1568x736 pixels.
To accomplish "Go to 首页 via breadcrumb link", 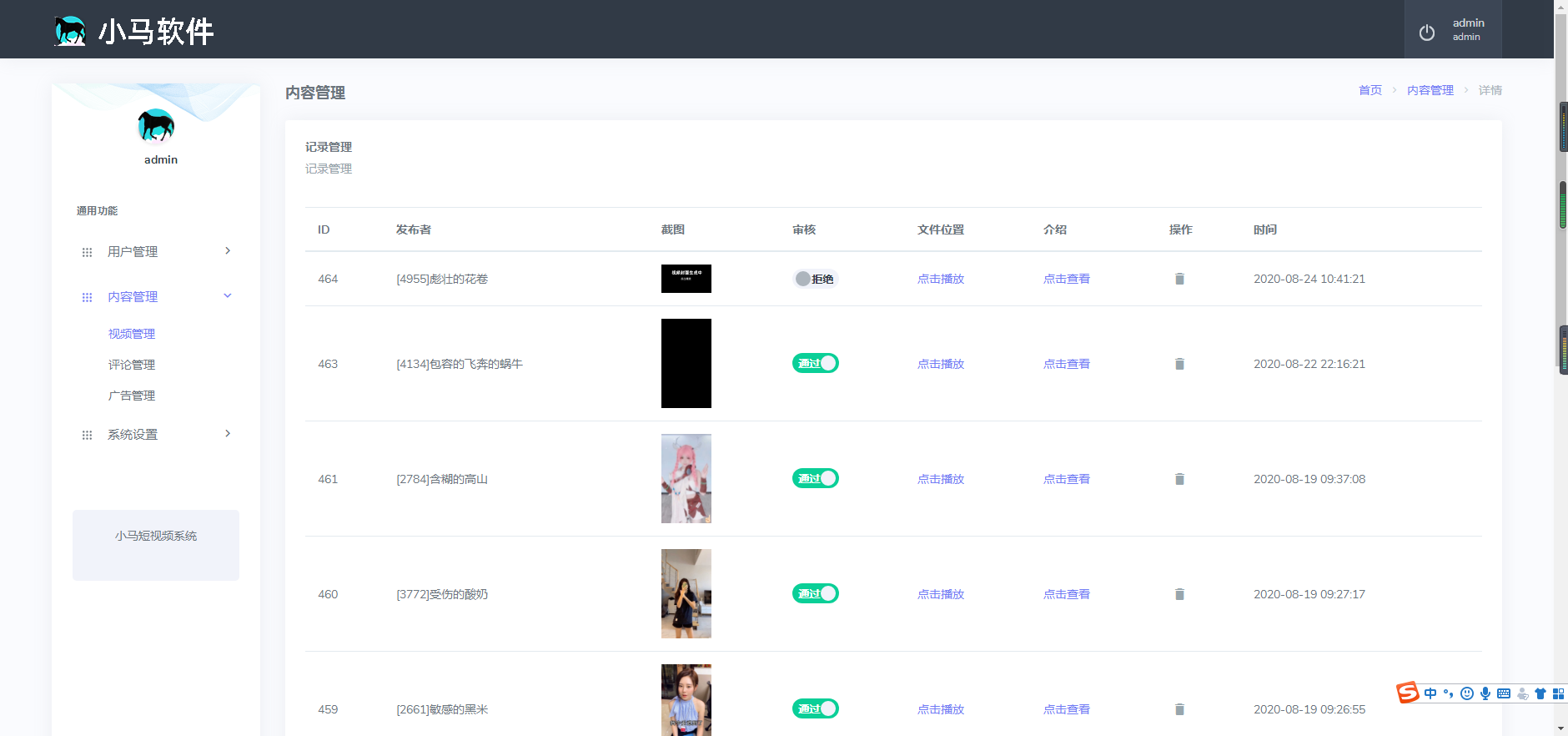I will point(1369,90).
